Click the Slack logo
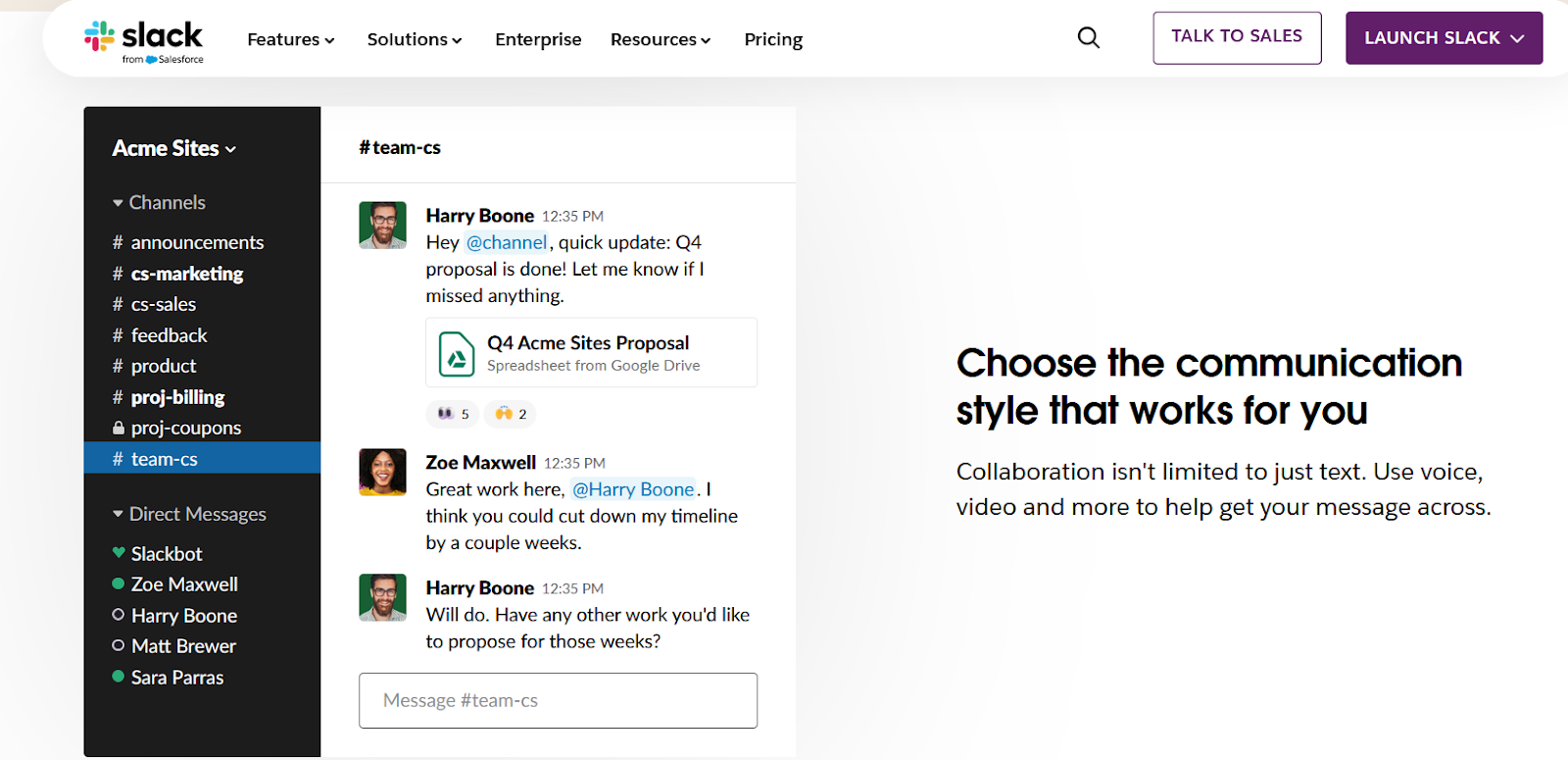Image resolution: width=1568 pixels, height=760 pixels. [x=144, y=42]
